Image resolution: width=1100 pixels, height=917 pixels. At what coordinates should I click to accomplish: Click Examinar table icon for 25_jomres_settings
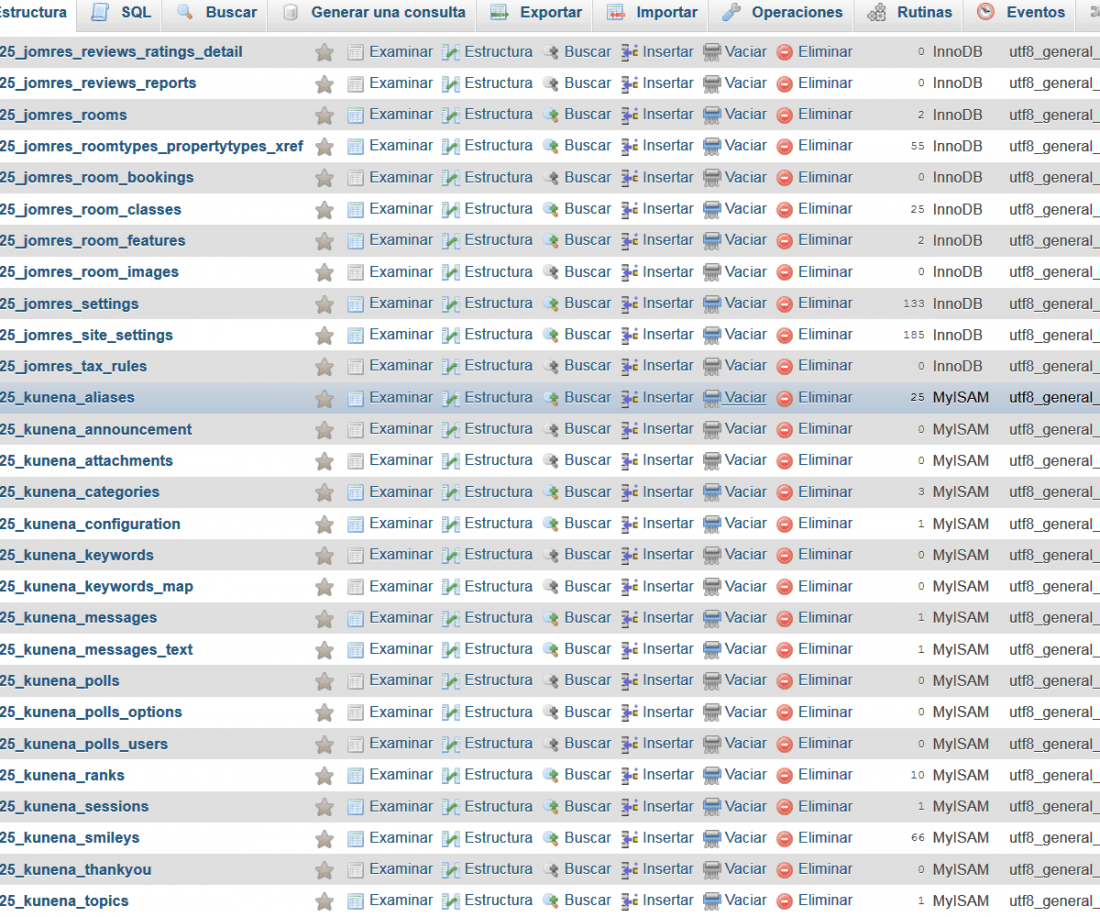[356, 304]
